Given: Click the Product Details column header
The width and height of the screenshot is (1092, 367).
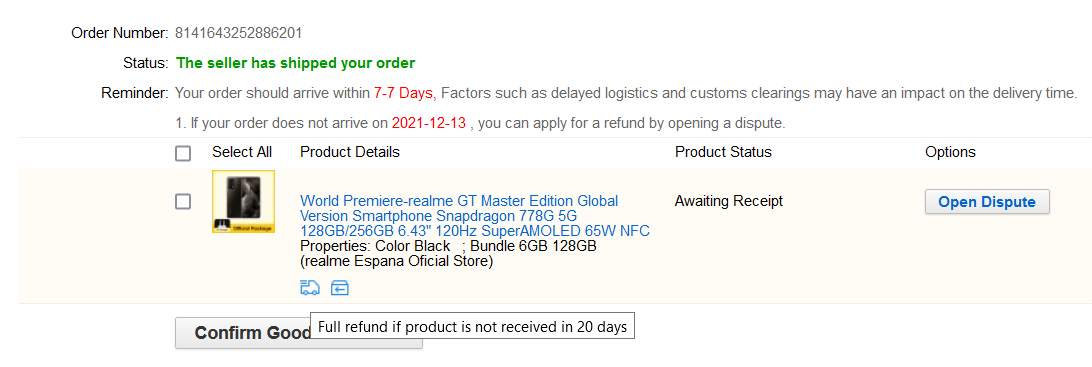Looking at the screenshot, I should pyautogui.click(x=350, y=152).
